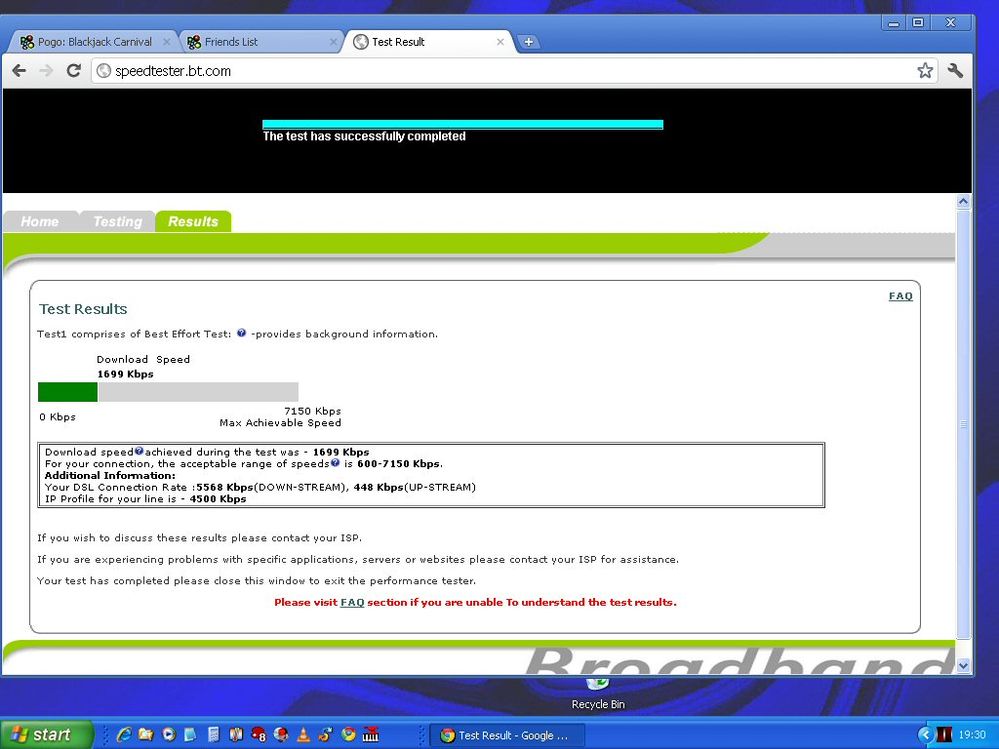The width and height of the screenshot is (999, 749).
Task: Switch to the Friends List tab
Action: pyautogui.click(x=261, y=42)
